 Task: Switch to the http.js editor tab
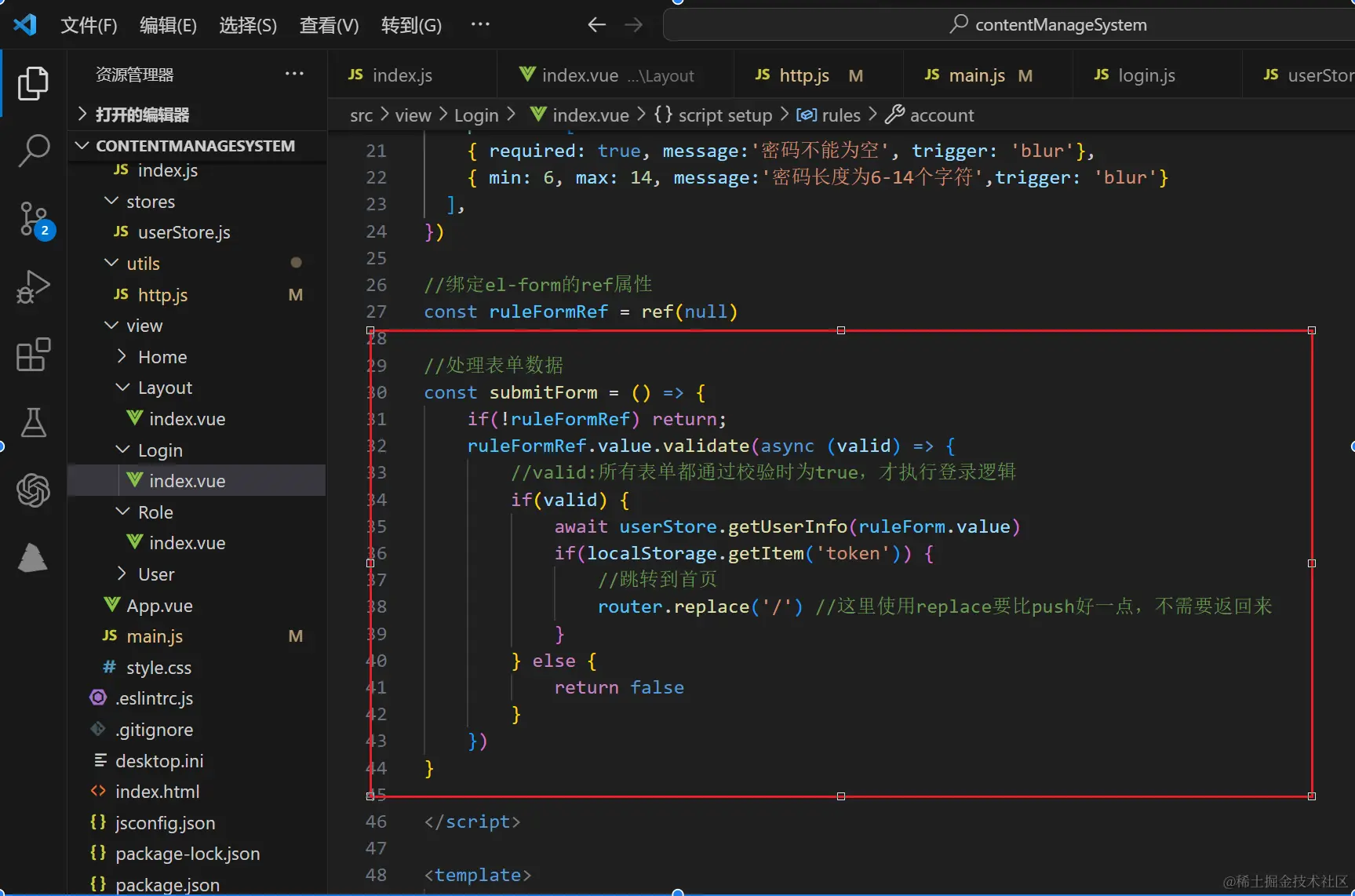click(x=818, y=75)
